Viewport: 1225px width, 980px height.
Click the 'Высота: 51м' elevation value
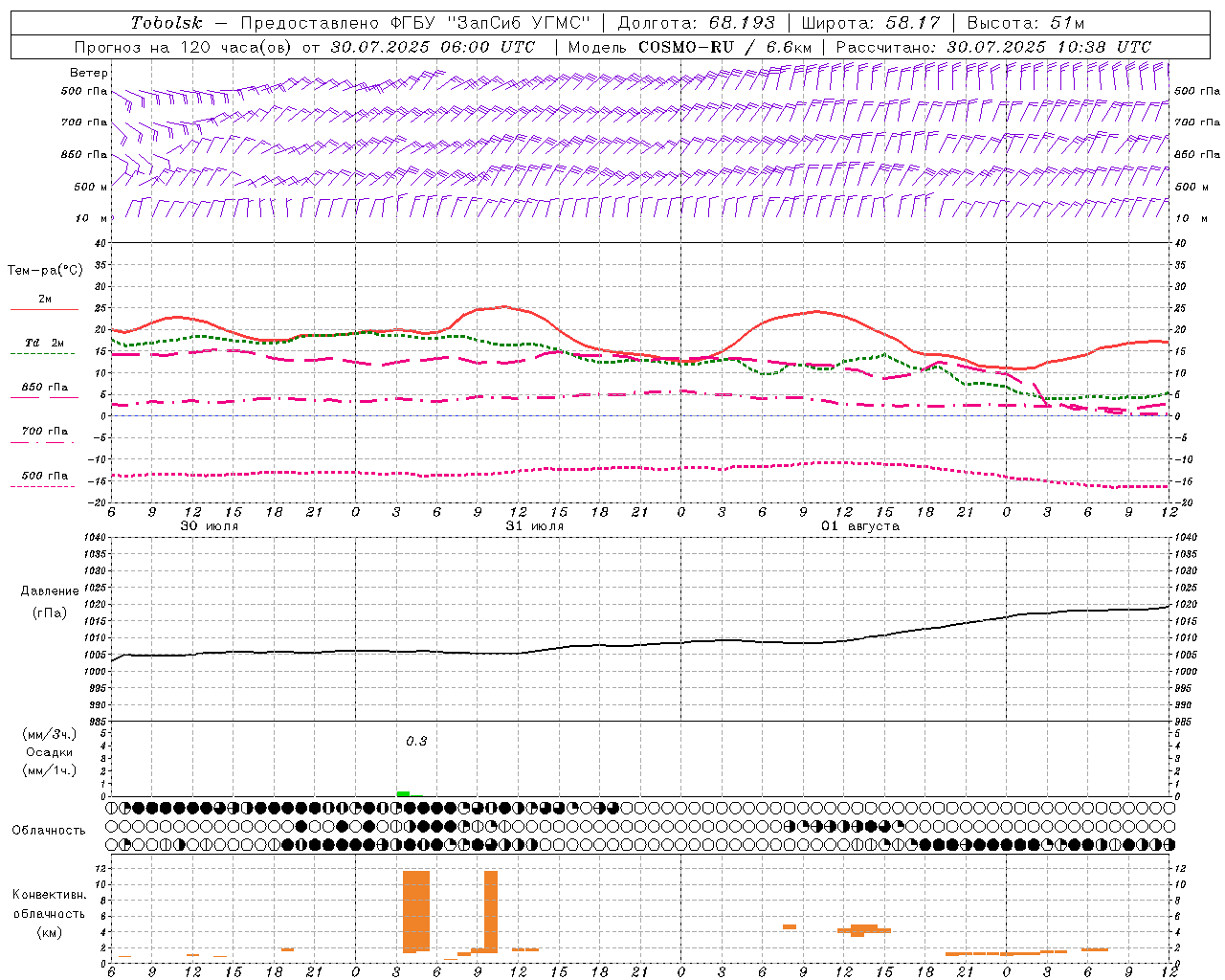pos(1026,23)
